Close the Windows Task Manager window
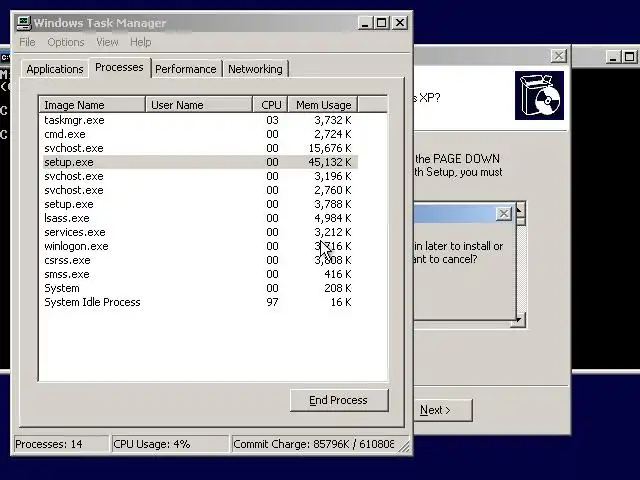Viewport: 640px width, 480px height. point(400,23)
